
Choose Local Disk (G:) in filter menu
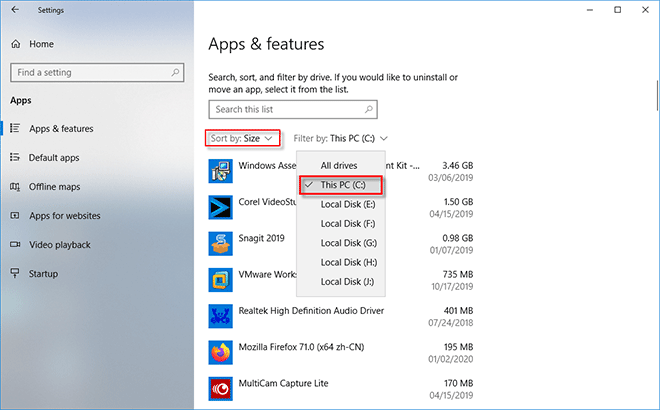[x=341, y=243]
